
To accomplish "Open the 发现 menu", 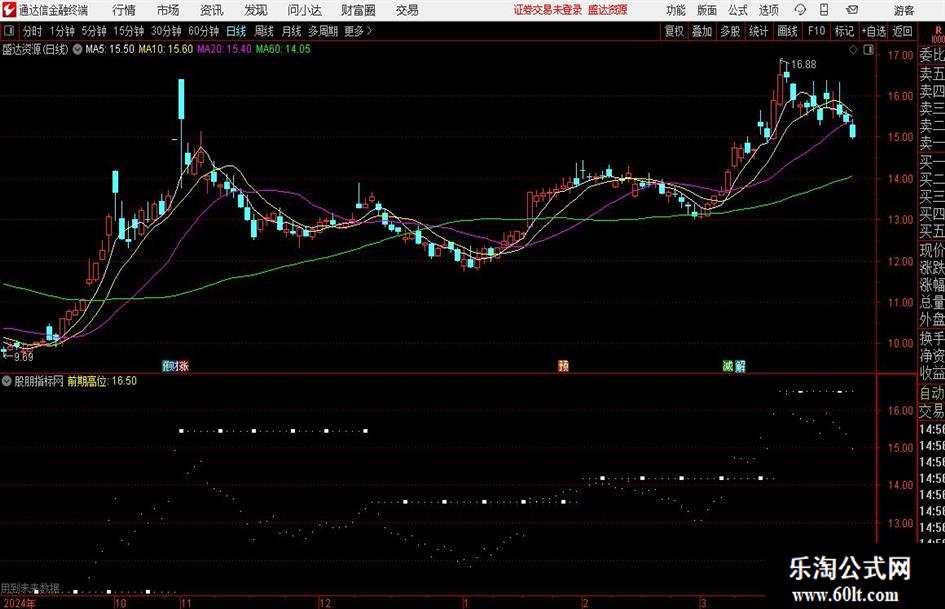I will click(256, 10).
